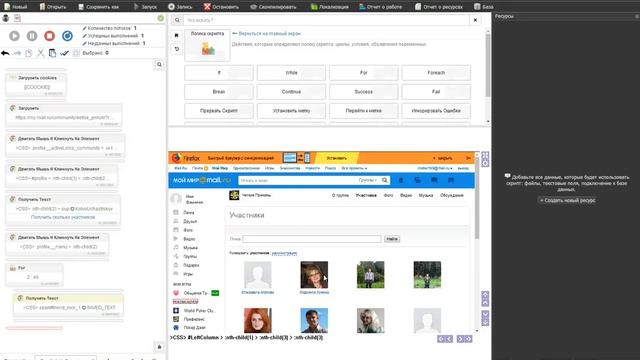Click Музыка in mail.ru left menu
The image size is (640, 360).
coord(190,247)
